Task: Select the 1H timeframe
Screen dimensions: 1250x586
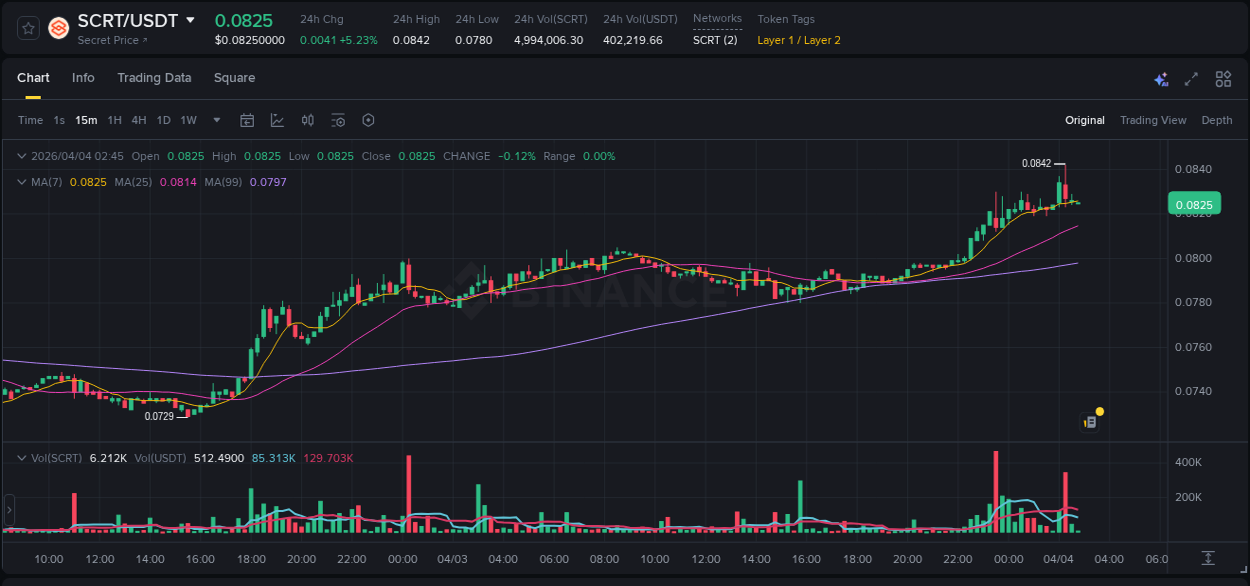Action: [113, 120]
